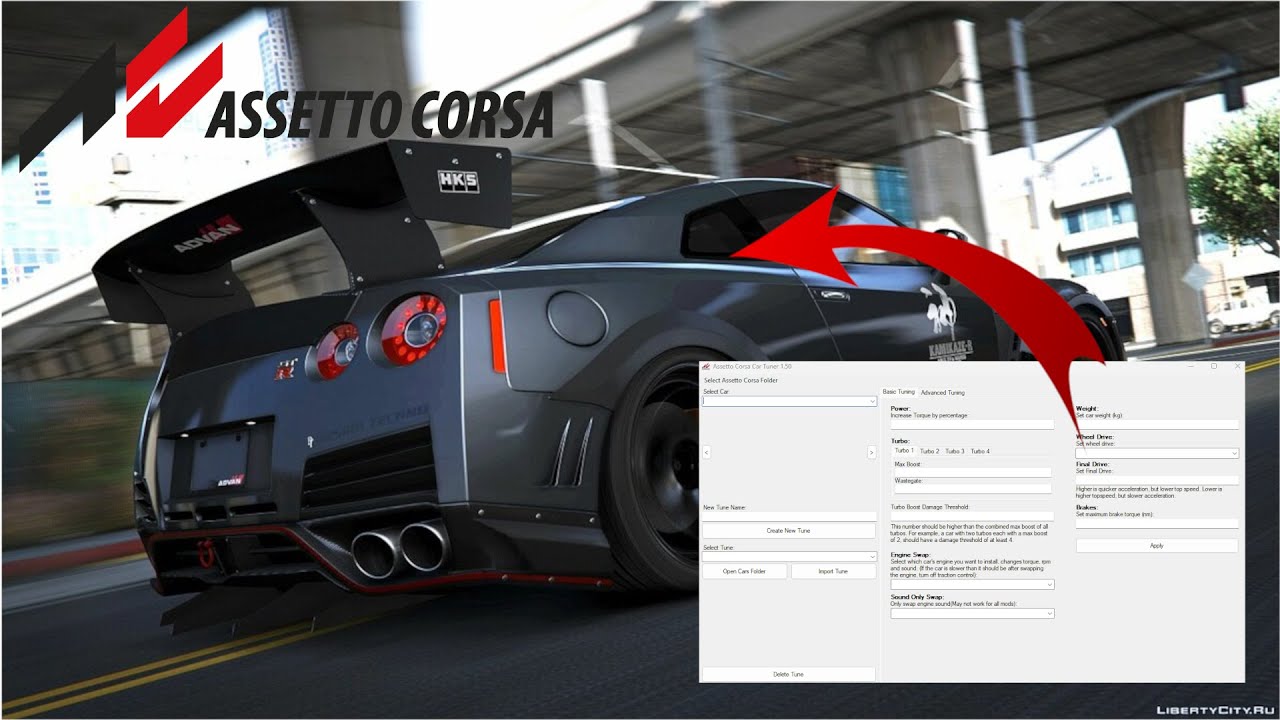Click the car weight input field
1280x720 pixels.
pos(1157,424)
